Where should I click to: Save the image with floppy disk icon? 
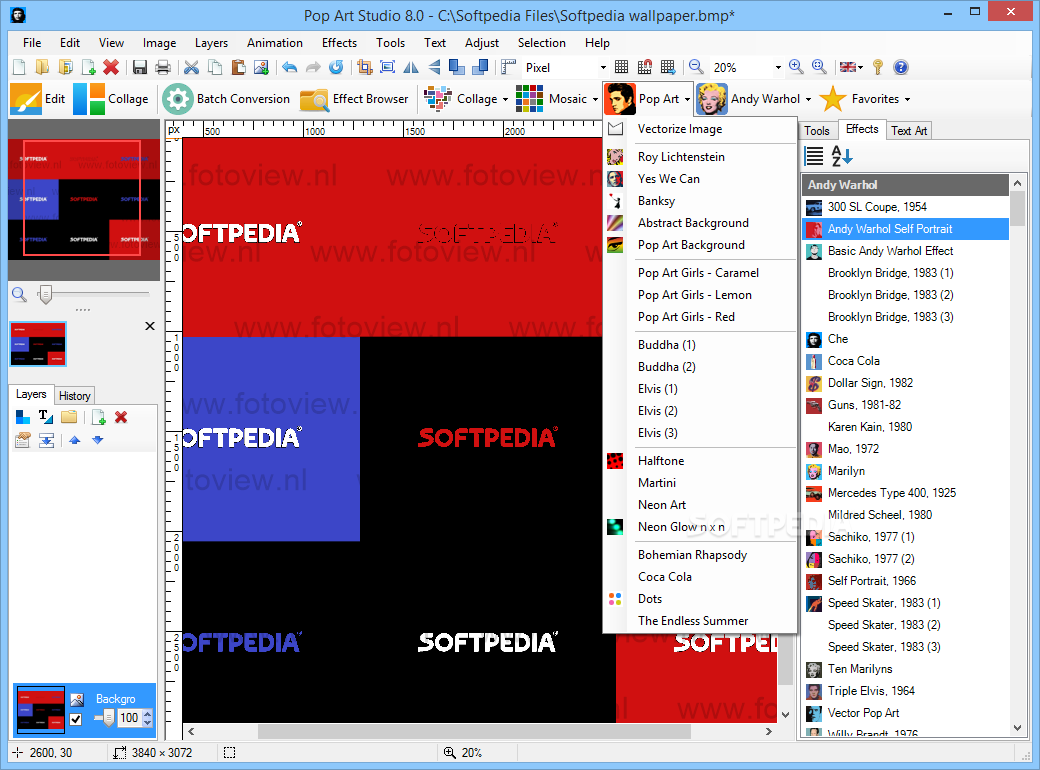[139, 67]
